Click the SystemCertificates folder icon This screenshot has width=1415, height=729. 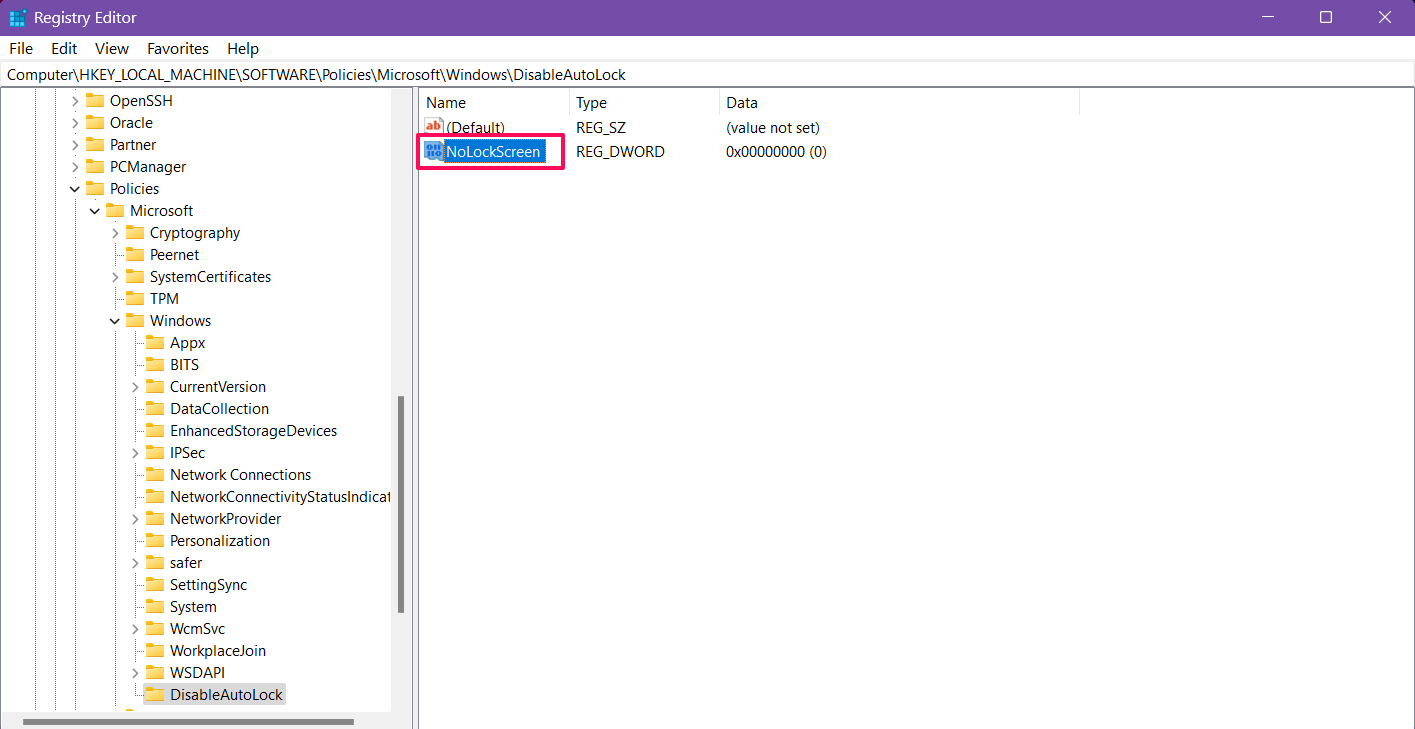point(135,276)
